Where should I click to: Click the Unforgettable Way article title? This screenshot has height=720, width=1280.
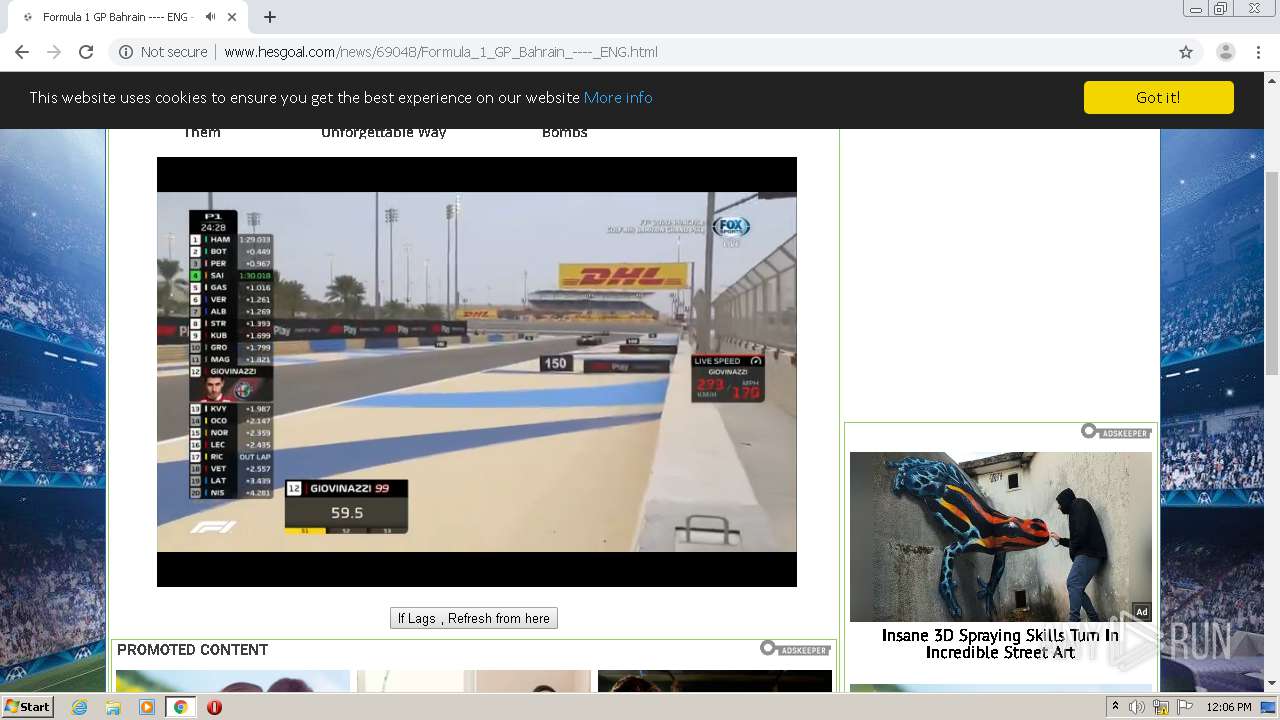click(383, 133)
